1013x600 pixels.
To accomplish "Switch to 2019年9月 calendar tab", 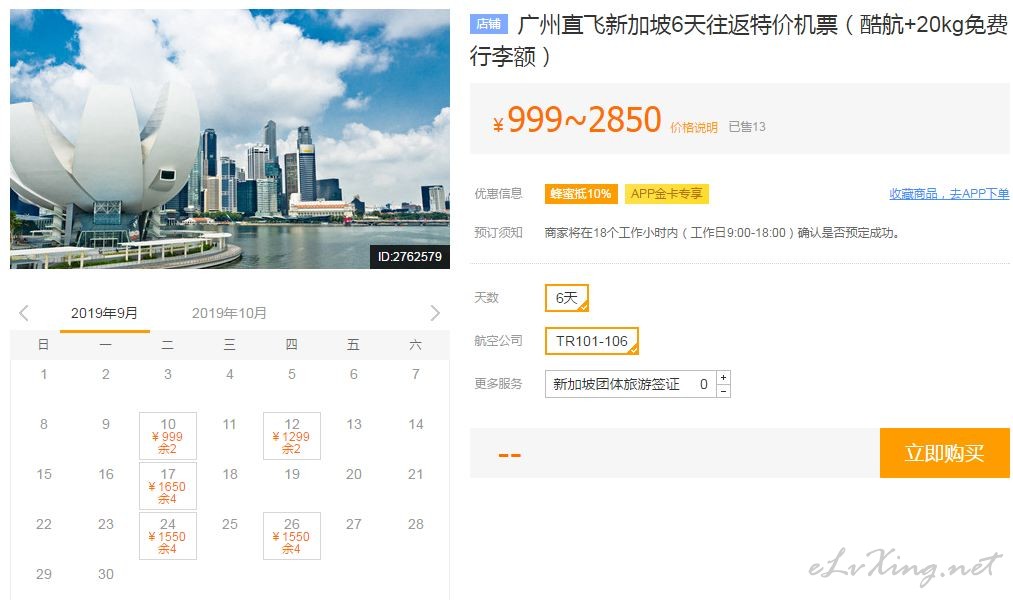I will pos(105,313).
